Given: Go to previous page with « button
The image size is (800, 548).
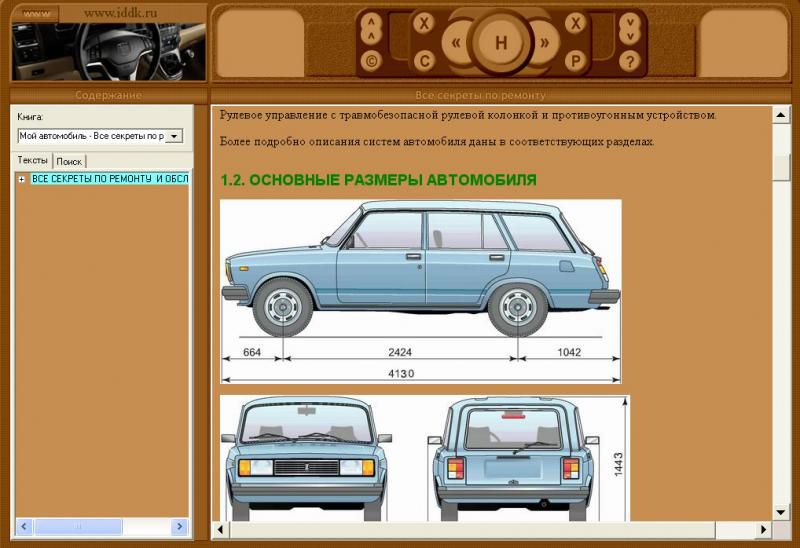Looking at the screenshot, I should click(457, 44).
